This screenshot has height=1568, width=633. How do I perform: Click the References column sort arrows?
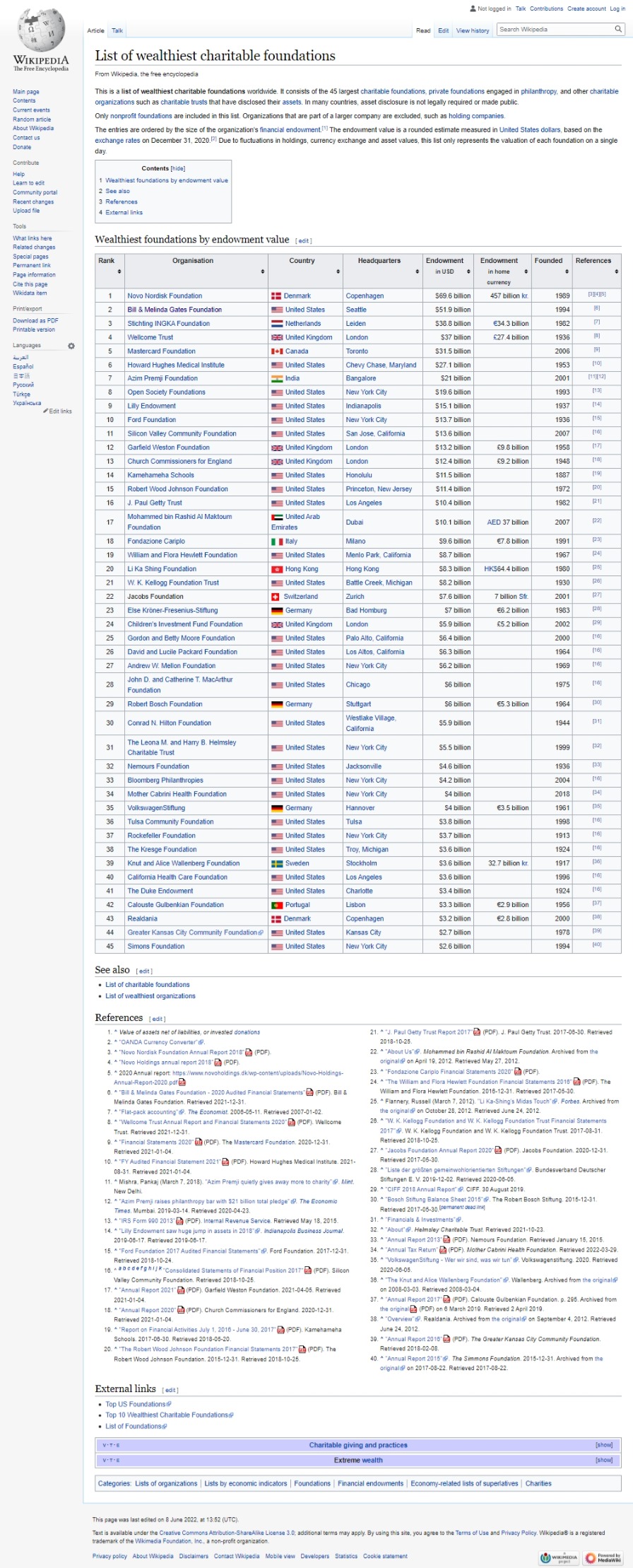tap(616, 272)
